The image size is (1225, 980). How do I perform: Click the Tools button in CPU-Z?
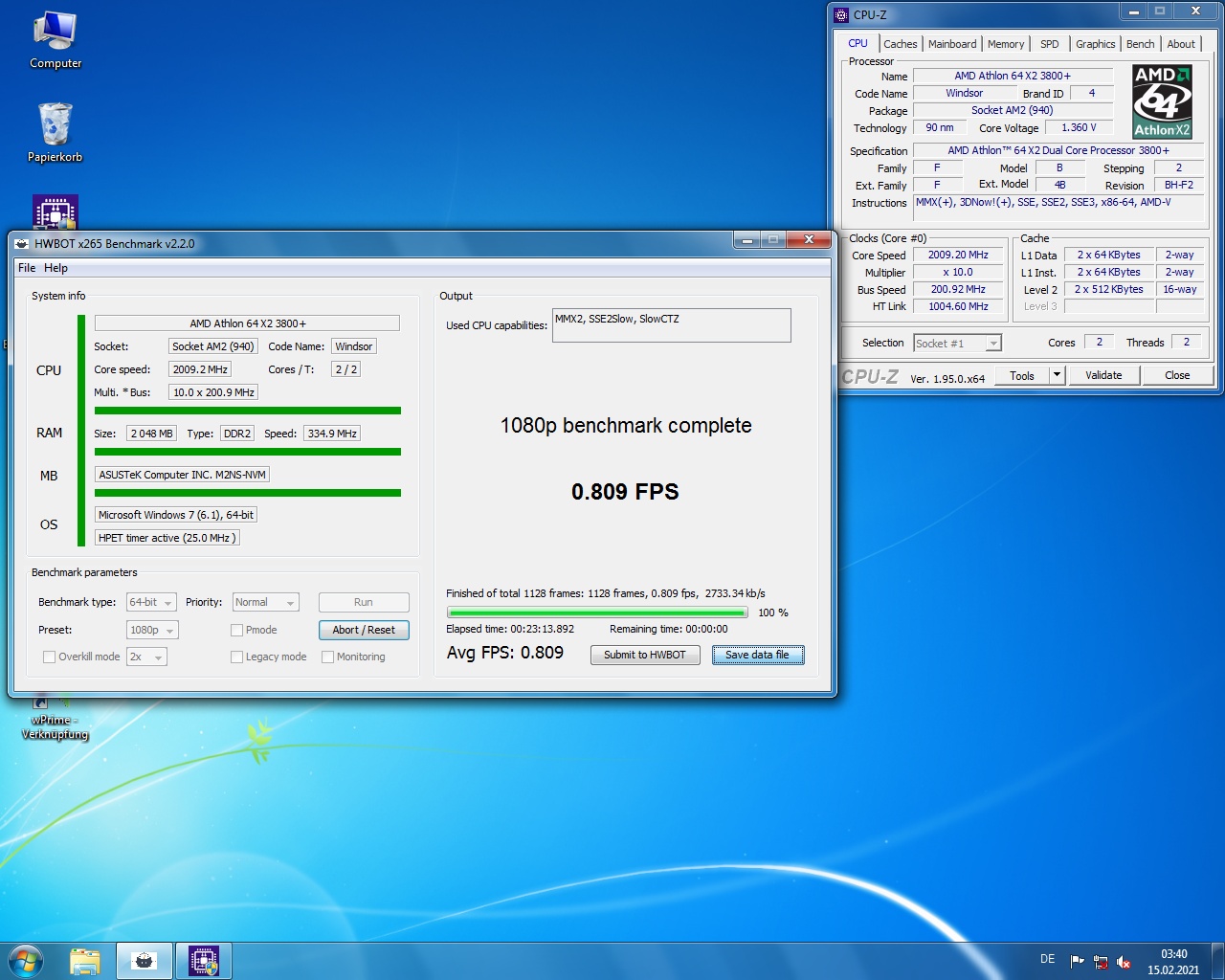click(x=1022, y=375)
